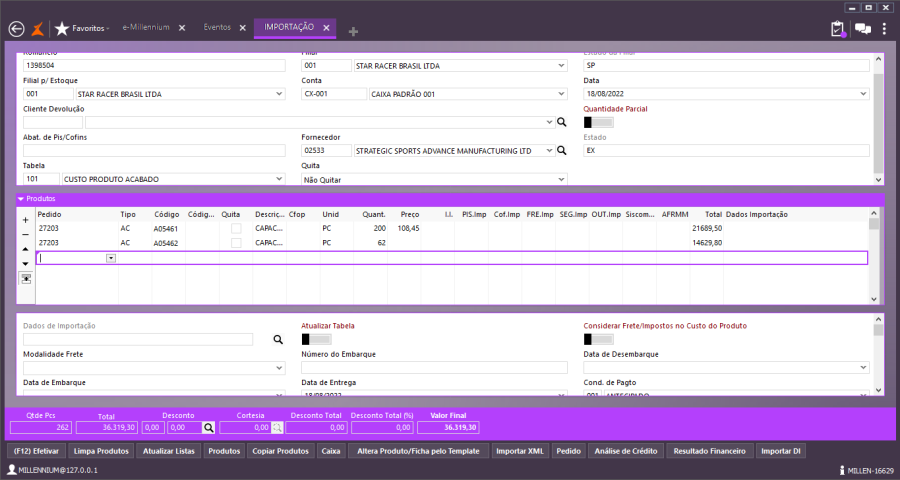900x480 pixels.
Task: Click the back arrow navigation icon
Action: (17, 29)
